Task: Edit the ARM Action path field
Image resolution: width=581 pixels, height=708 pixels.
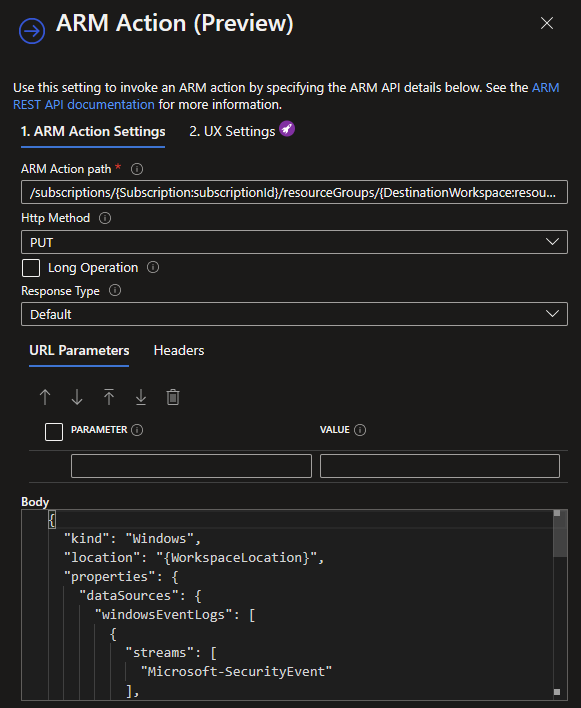Action: click(x=294, y=192)
